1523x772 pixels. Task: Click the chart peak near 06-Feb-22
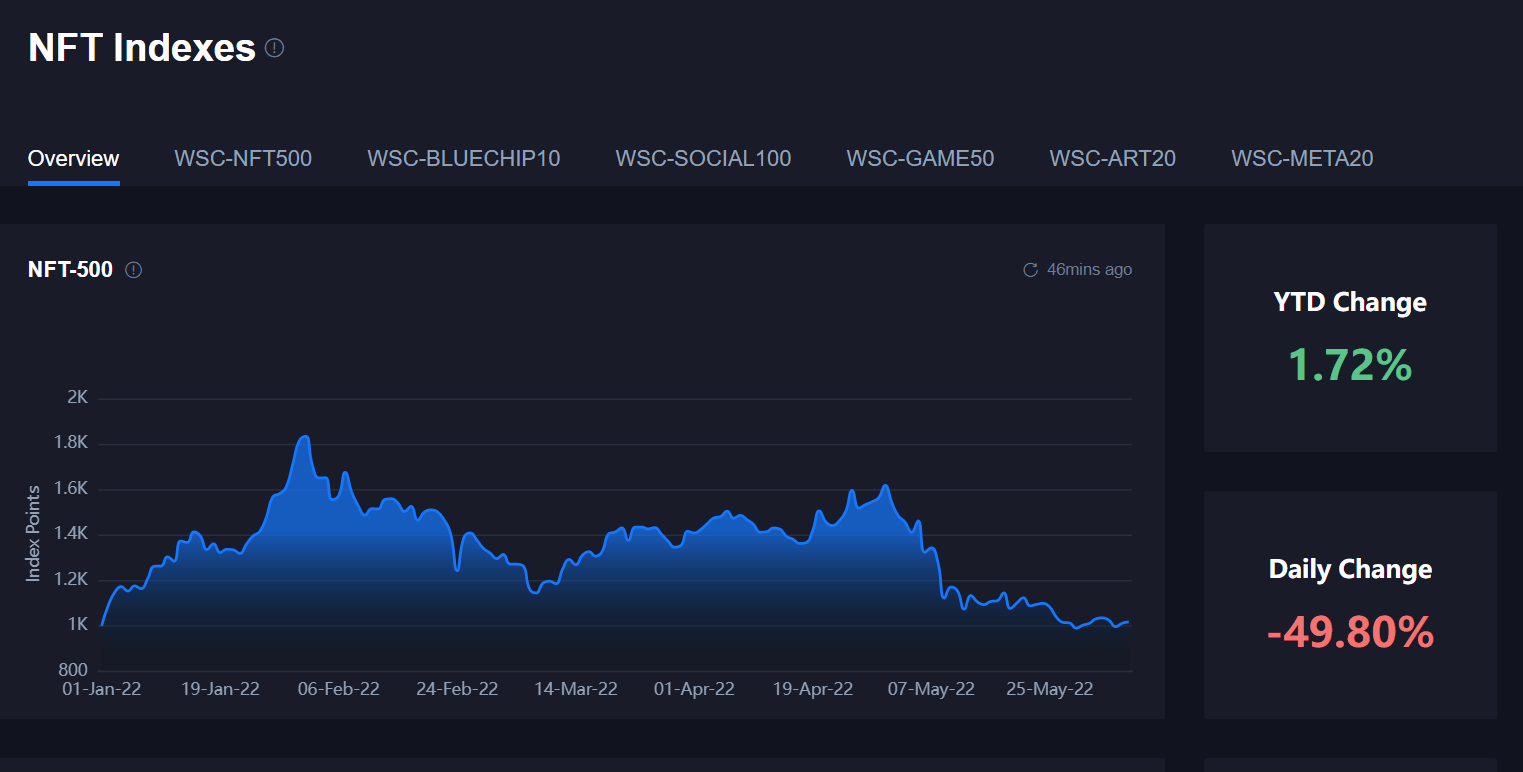[305, 438]
